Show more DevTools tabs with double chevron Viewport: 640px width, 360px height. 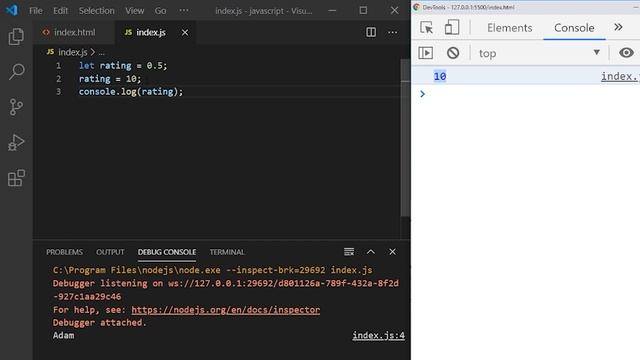coord(618,27)
